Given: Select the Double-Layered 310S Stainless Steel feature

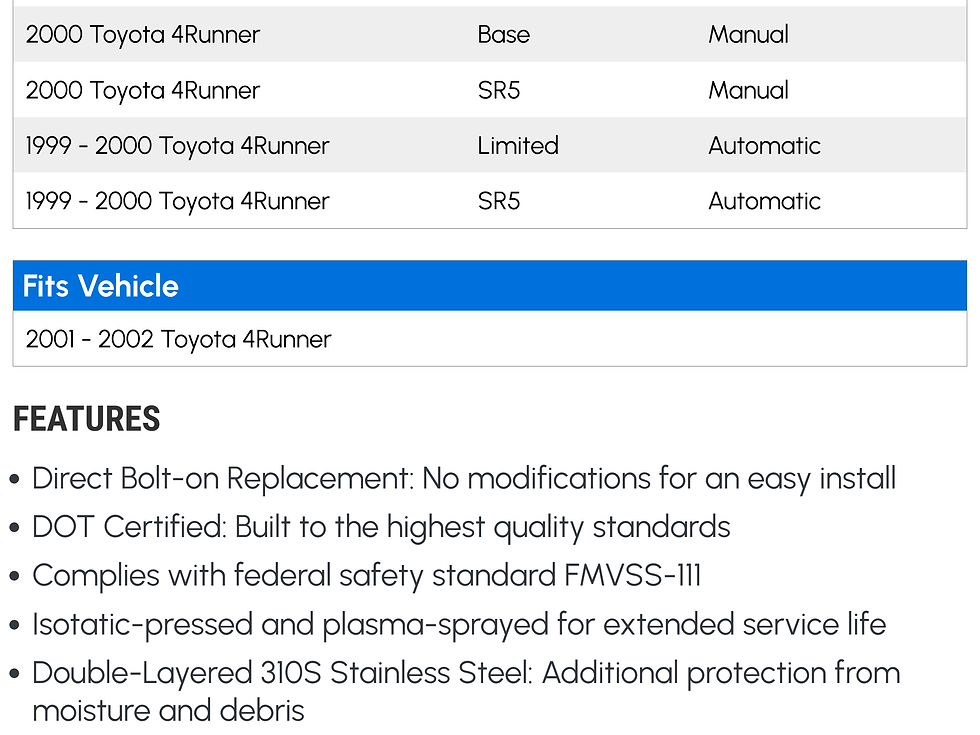Looking at the screenshot, I should click(x=465, y=691).
